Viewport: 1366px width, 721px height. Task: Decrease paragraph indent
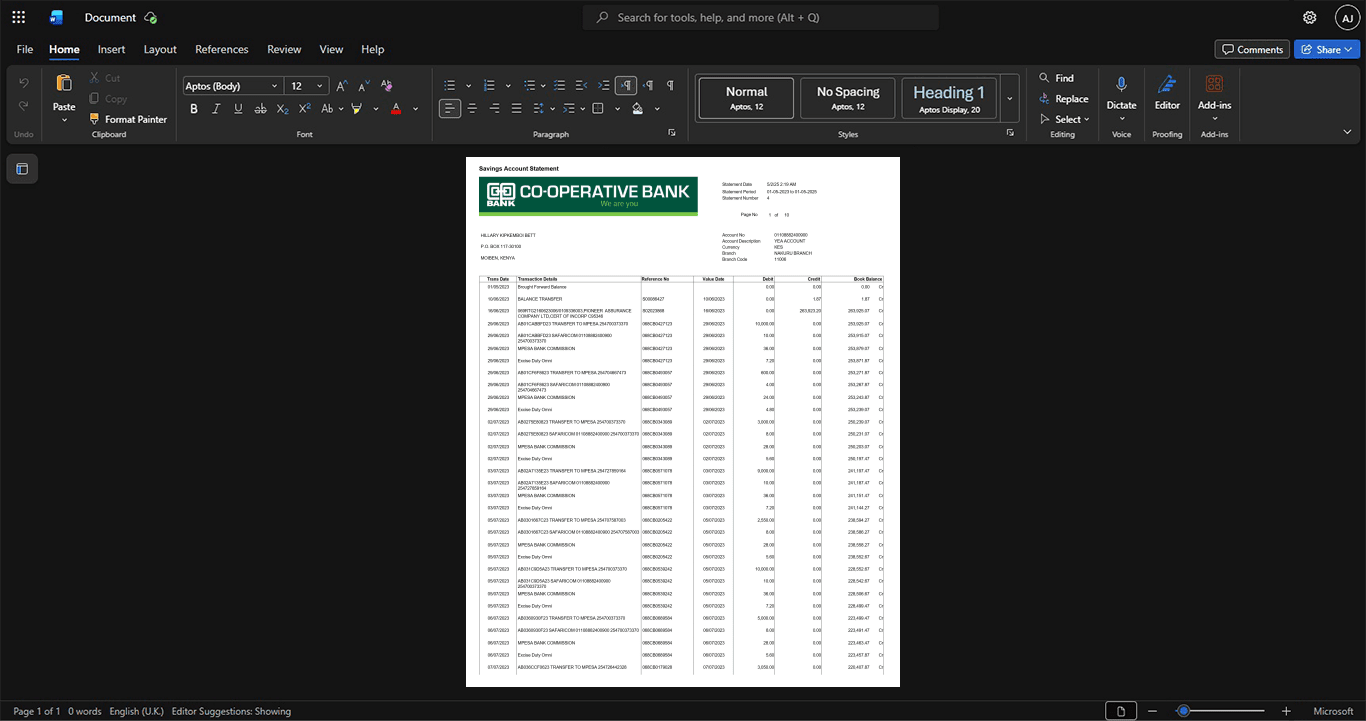coord(582,86)
